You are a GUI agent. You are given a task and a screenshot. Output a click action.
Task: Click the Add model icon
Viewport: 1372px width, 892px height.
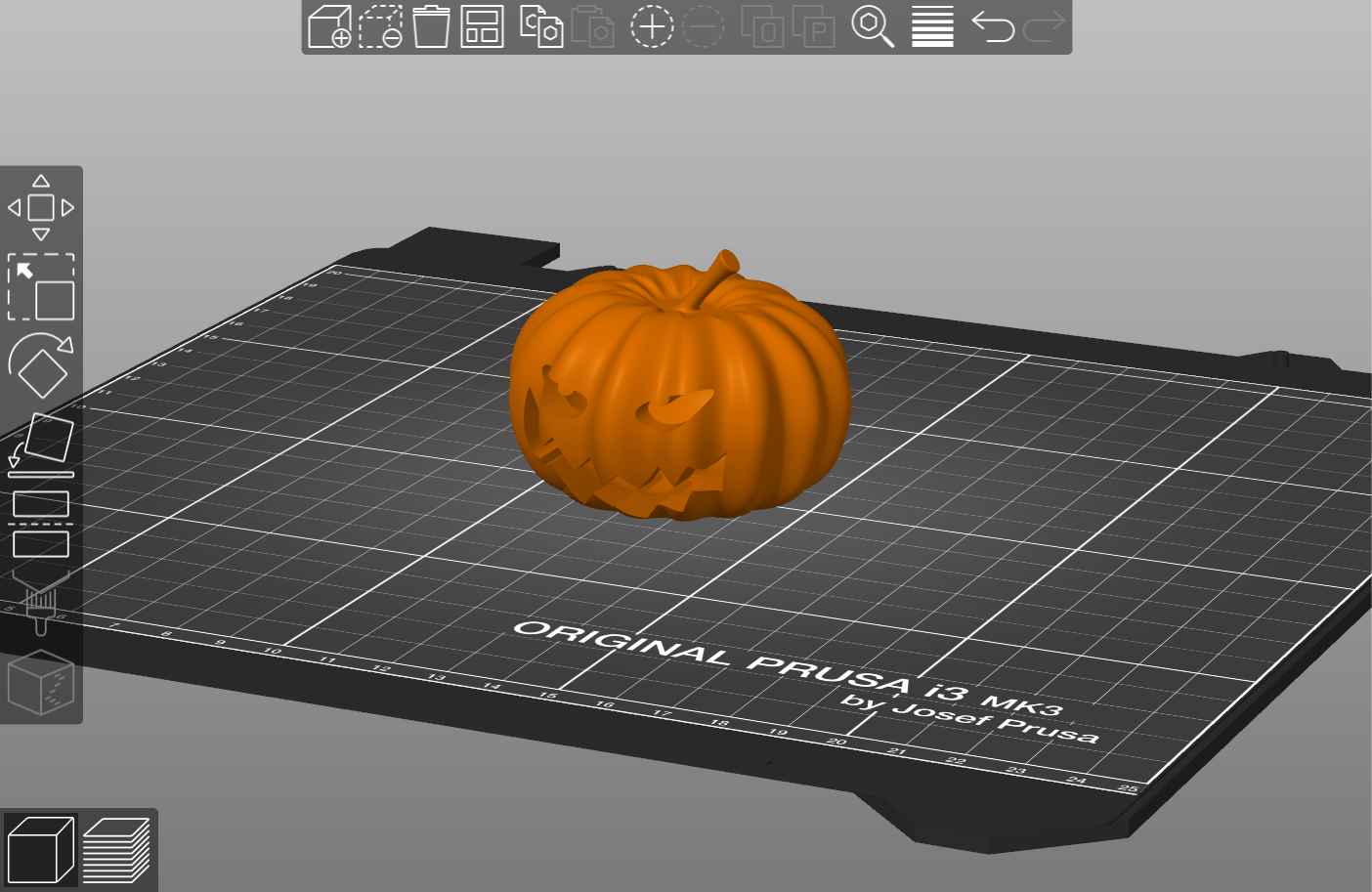[x=329, y=26]
